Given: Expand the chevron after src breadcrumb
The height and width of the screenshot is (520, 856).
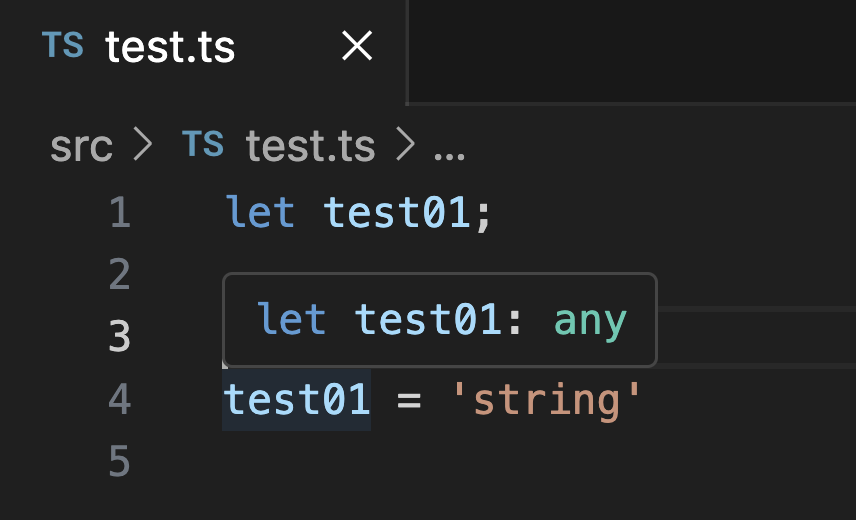Looking at the screenshot, I should pyautogui.click(x=143, y=145).
